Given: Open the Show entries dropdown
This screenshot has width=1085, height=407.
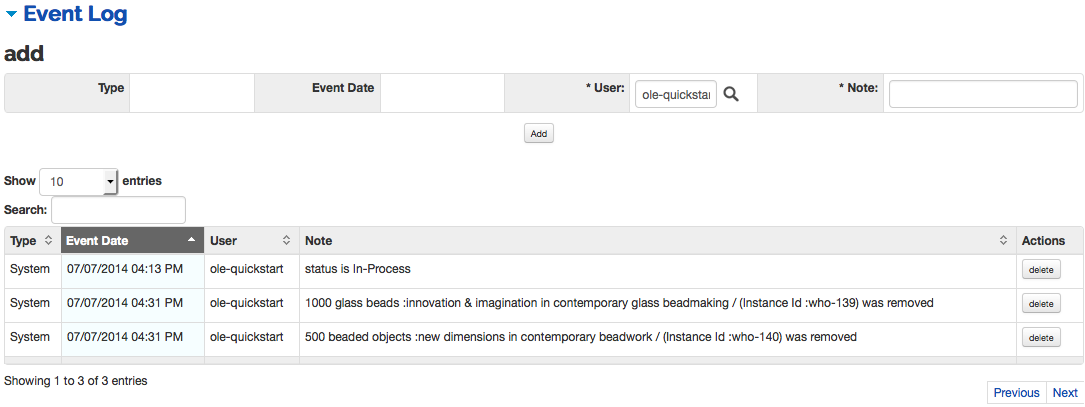Looking at the screenshot, I should click(x=79, y=182).
